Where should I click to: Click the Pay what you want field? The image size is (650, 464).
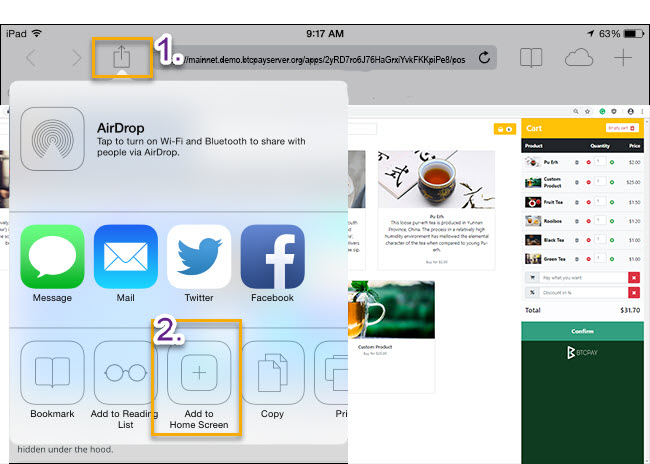pos(584,278)
